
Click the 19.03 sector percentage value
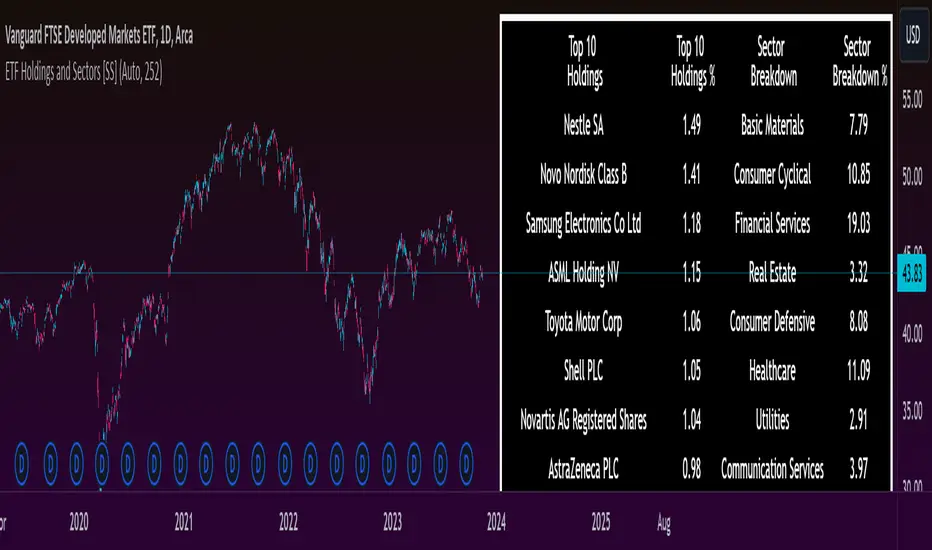pos(858,224)
